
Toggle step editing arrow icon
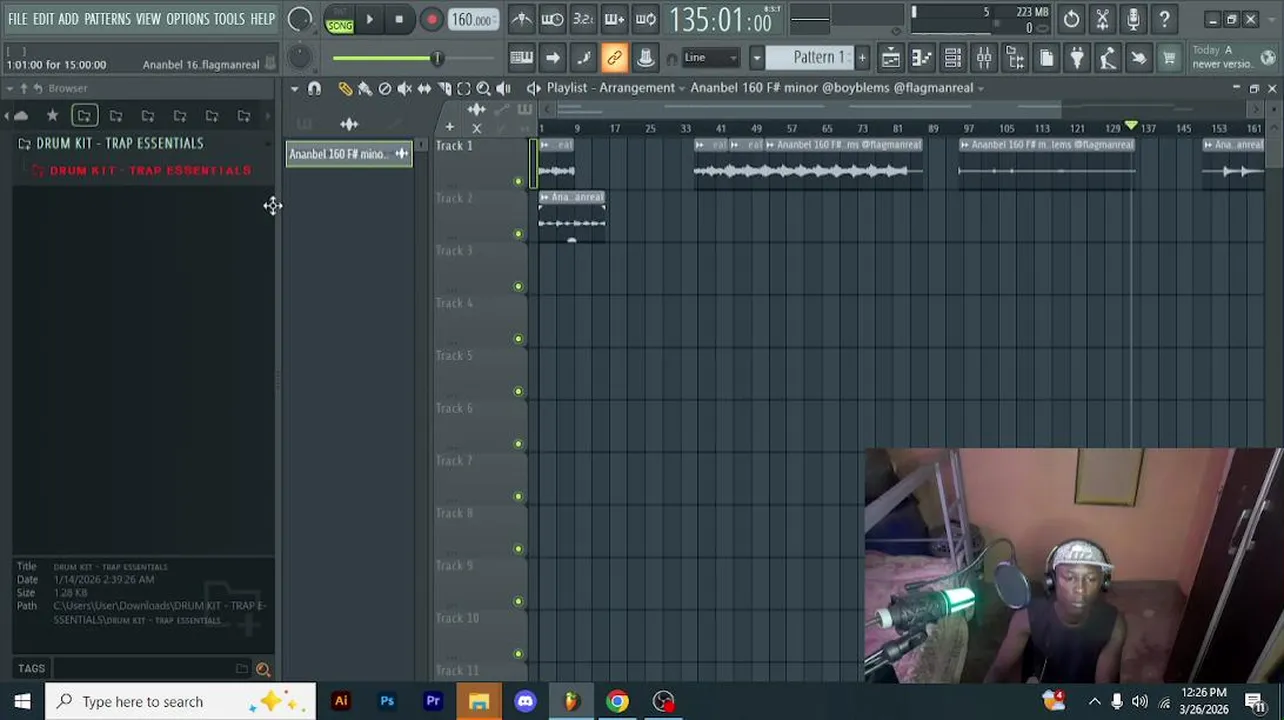pos(552,58)
